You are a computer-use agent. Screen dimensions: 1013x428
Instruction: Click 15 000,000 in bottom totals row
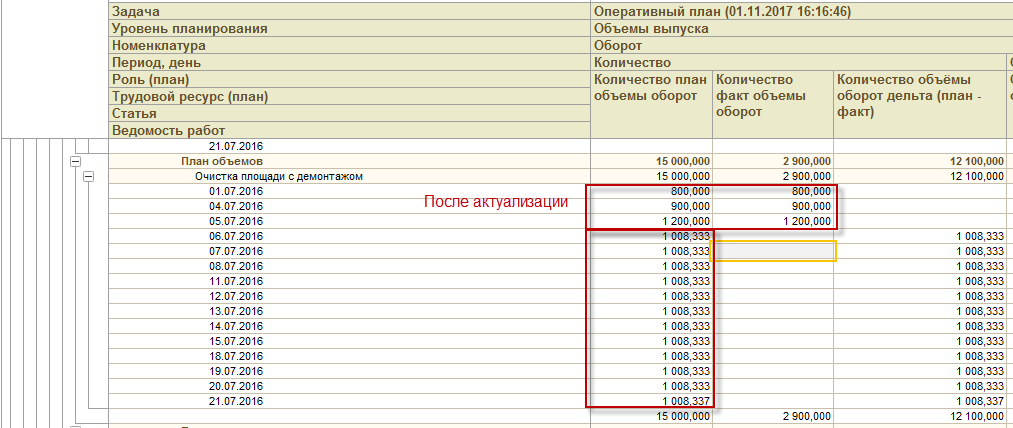[684, 416]
